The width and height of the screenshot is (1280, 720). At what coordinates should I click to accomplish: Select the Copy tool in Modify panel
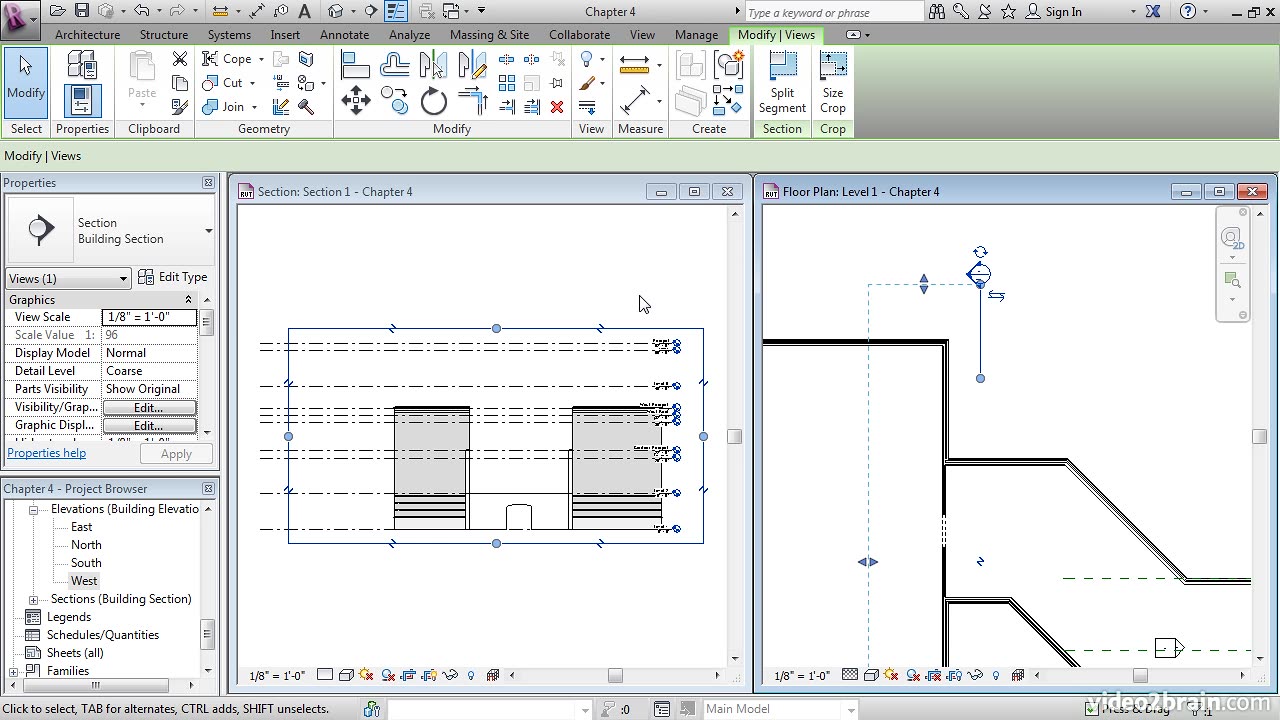point(395,100)
